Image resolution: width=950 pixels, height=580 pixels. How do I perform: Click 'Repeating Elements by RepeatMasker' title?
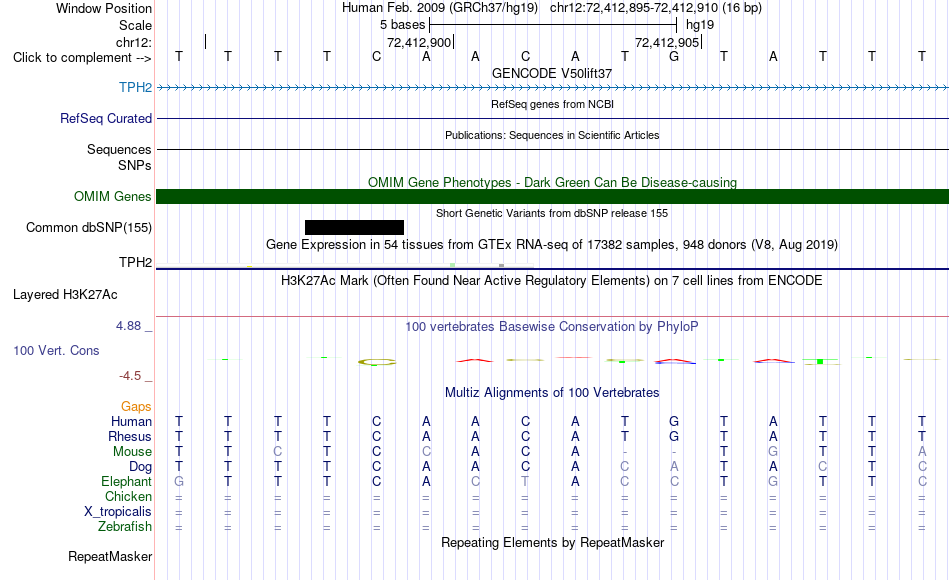[552, 542]
